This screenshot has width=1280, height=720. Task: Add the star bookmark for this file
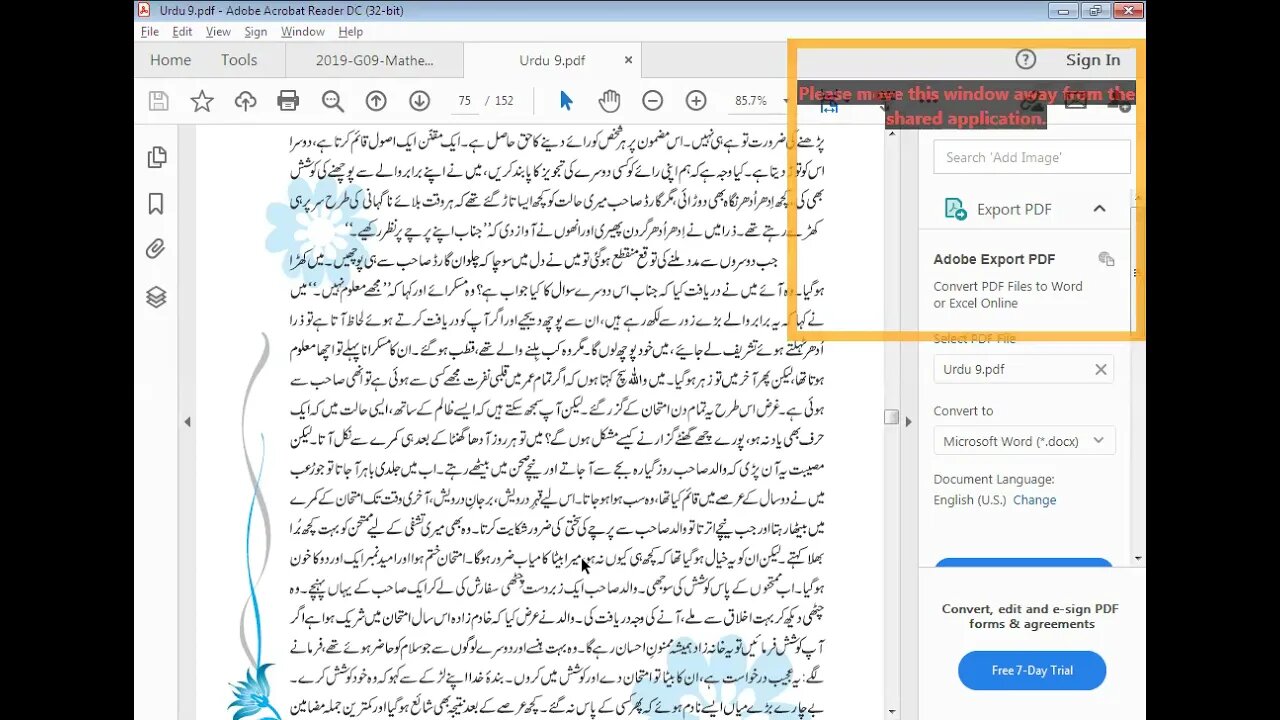[202, 101]
